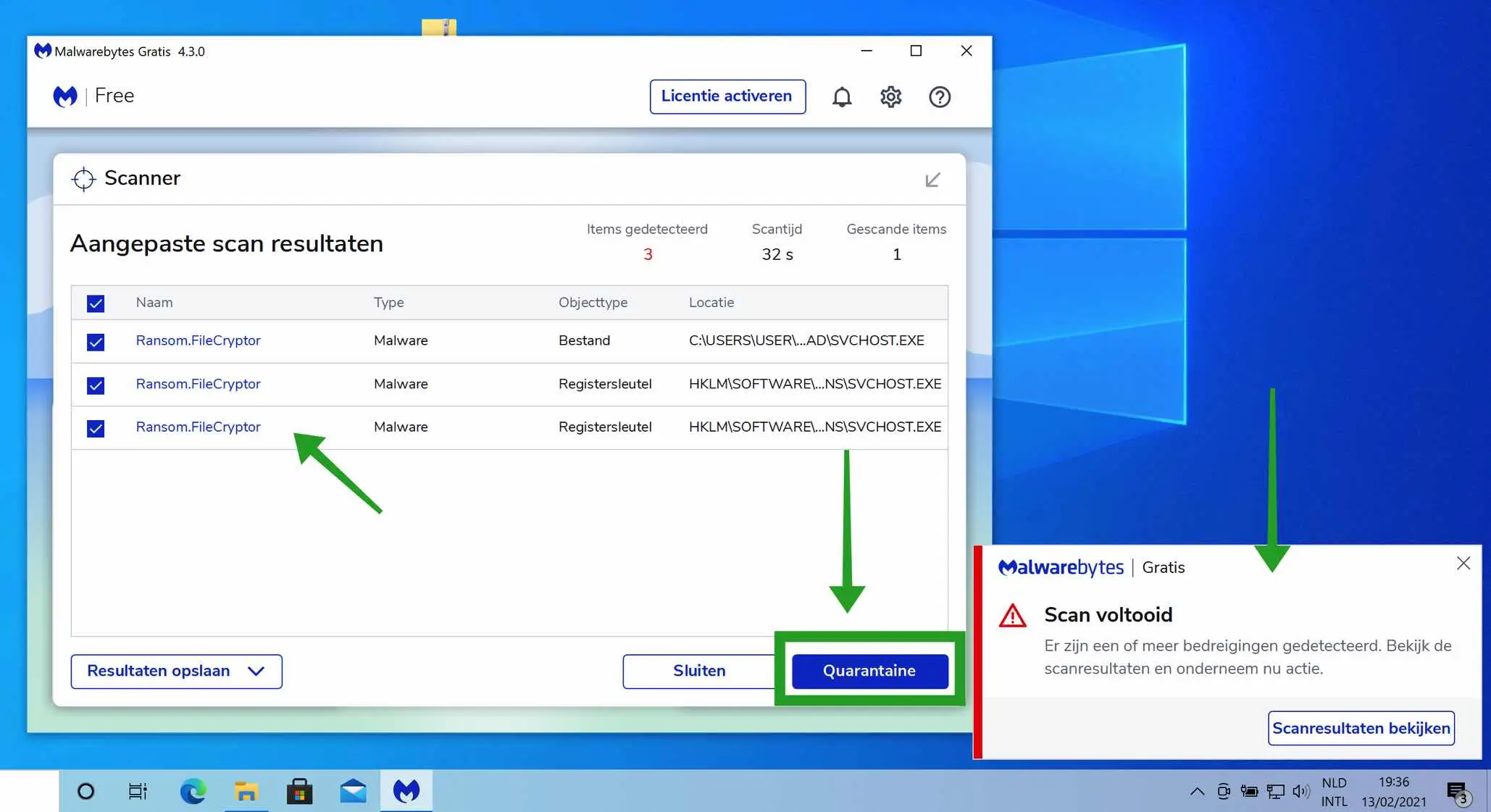The width and height of the screenshot is (1491, 812).
Task: Open Mail app from the taskbar
Action: coord(353,791)
